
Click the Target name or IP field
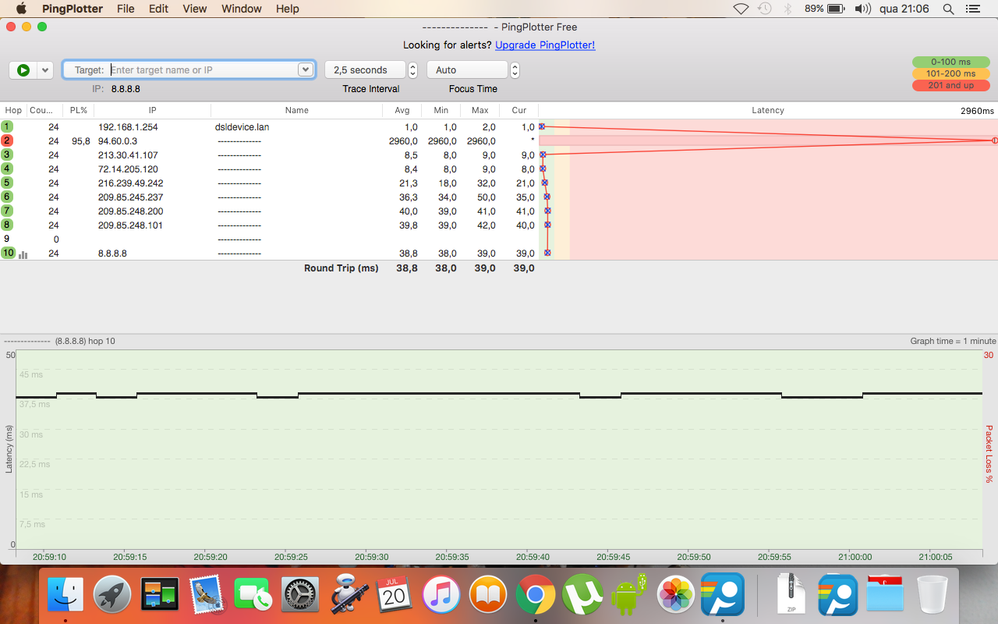coord(200,70)
